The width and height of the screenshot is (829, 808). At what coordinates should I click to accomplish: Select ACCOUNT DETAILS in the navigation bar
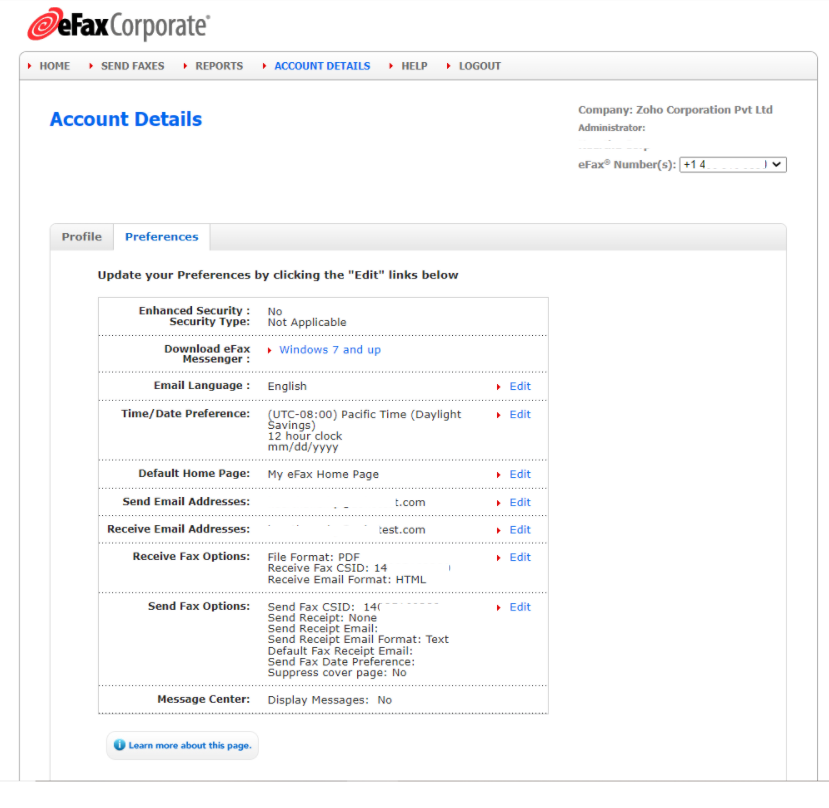[322, 66]
